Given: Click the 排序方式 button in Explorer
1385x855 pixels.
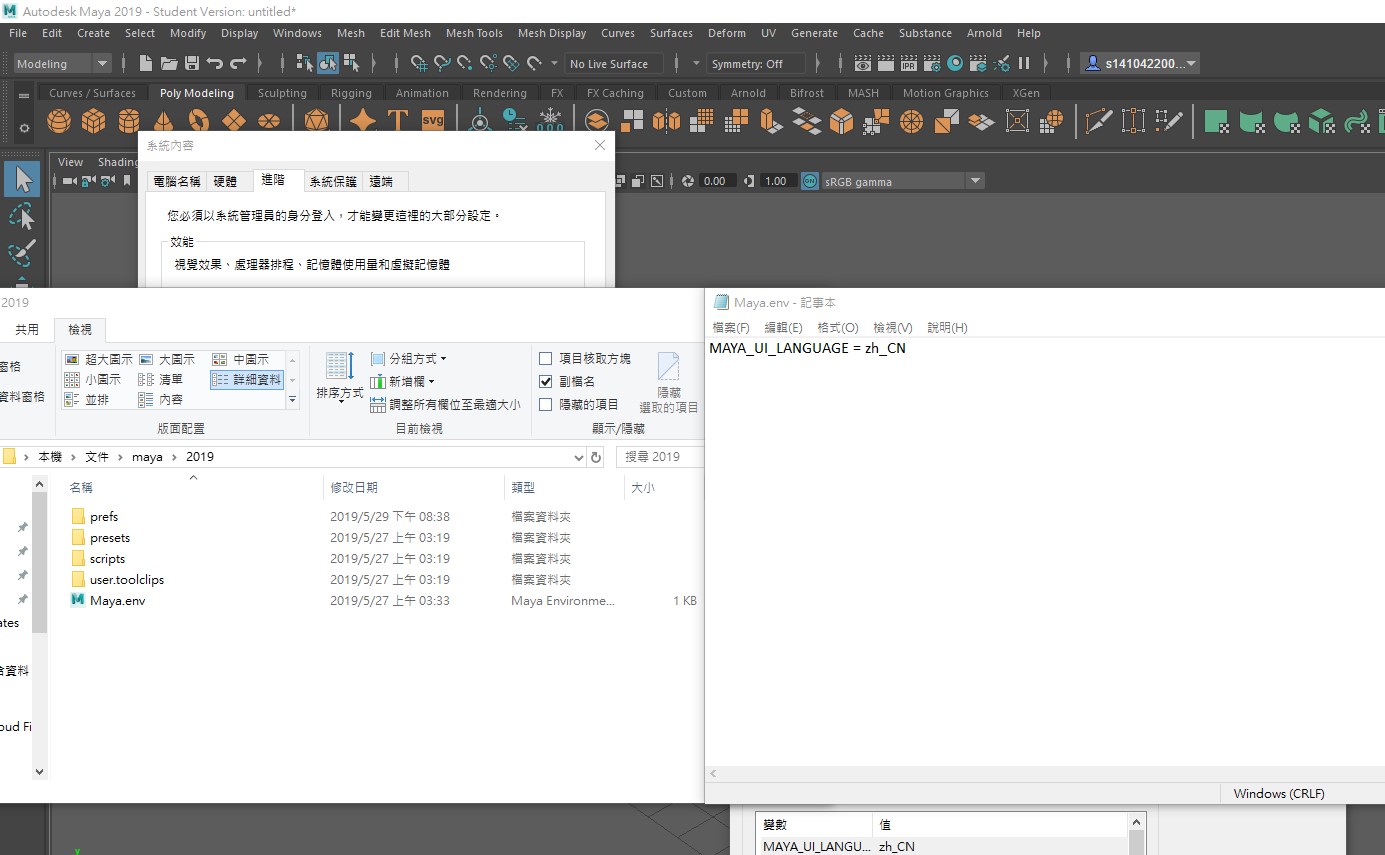Looking at the screenshot, I should click(x=340, y=376).
